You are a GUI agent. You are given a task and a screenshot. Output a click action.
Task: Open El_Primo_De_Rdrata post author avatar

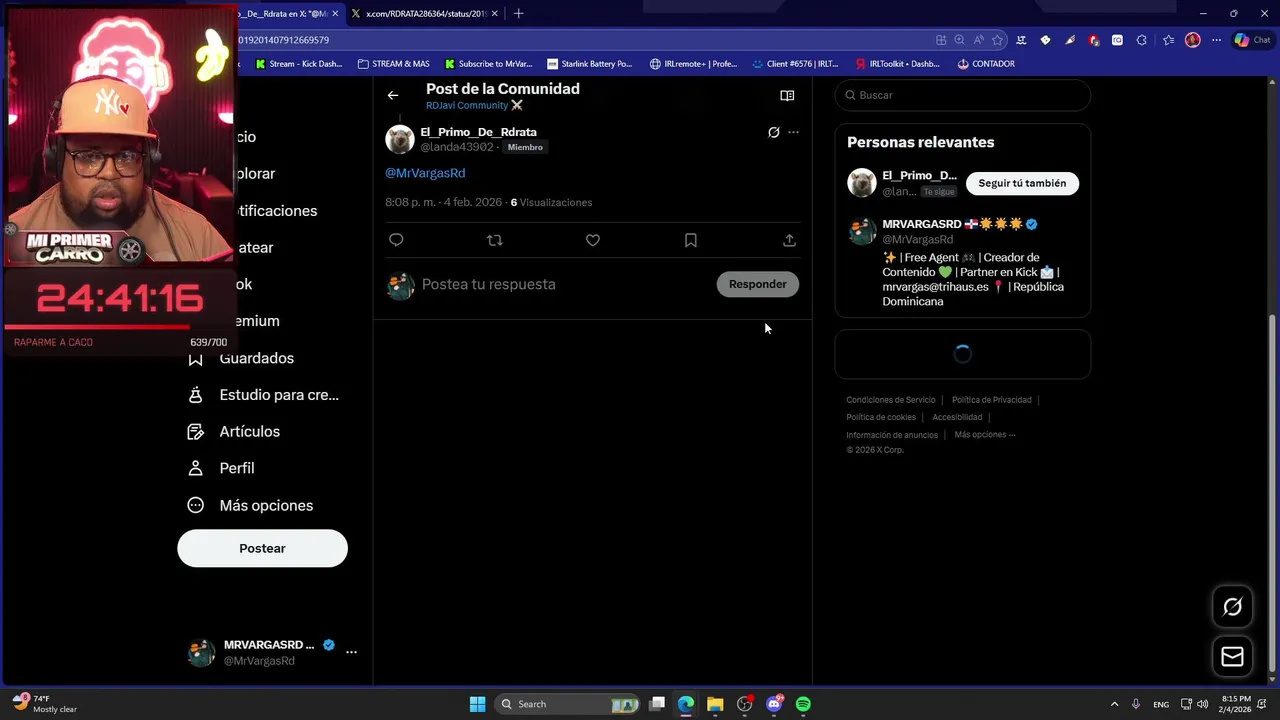tap(400, 139)
